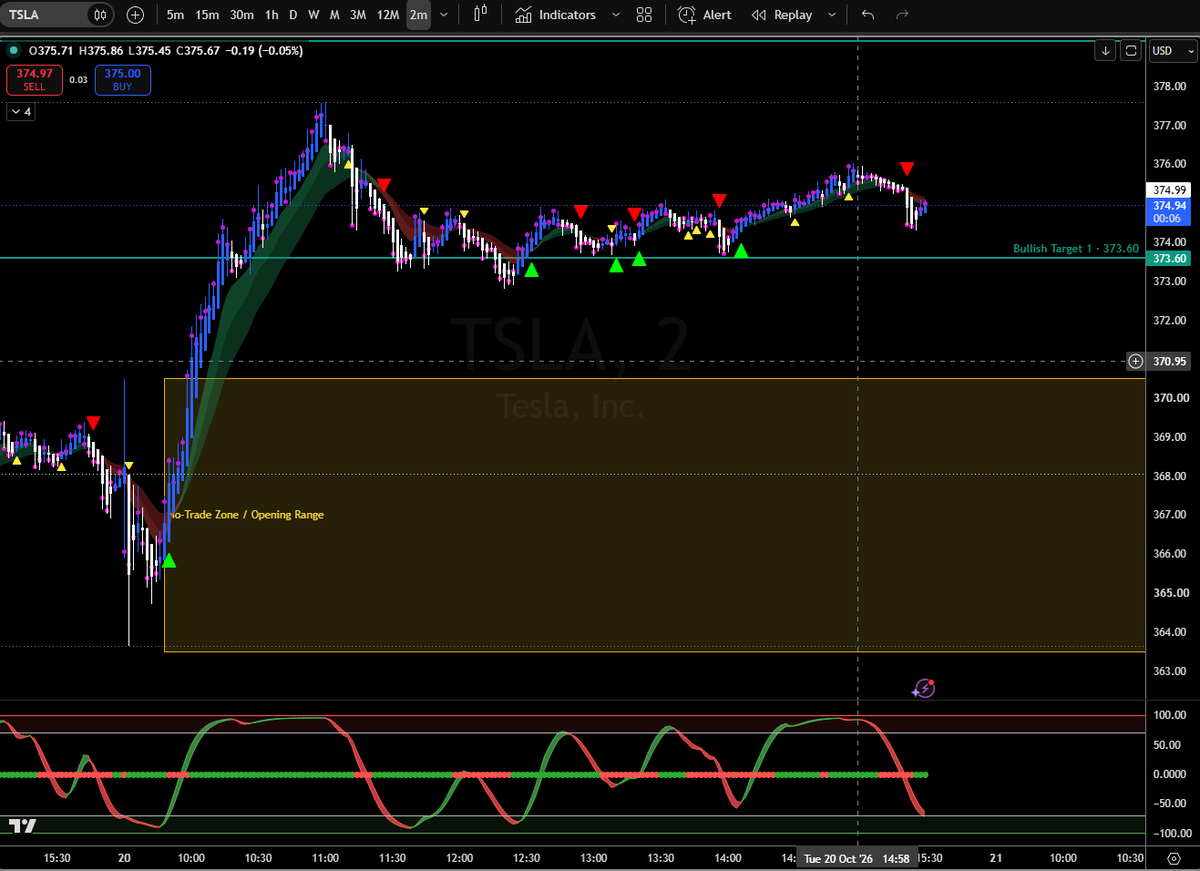Screen dimensions: 1200x871
Task: Select the M monthly interval
Action: pyautogui.click(x=334, y=15)
